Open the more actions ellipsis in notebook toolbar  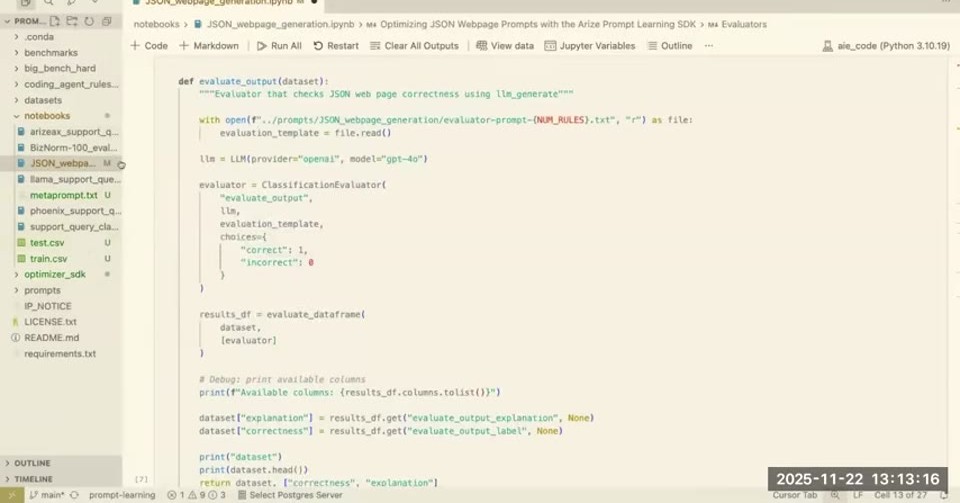point(708,46)
